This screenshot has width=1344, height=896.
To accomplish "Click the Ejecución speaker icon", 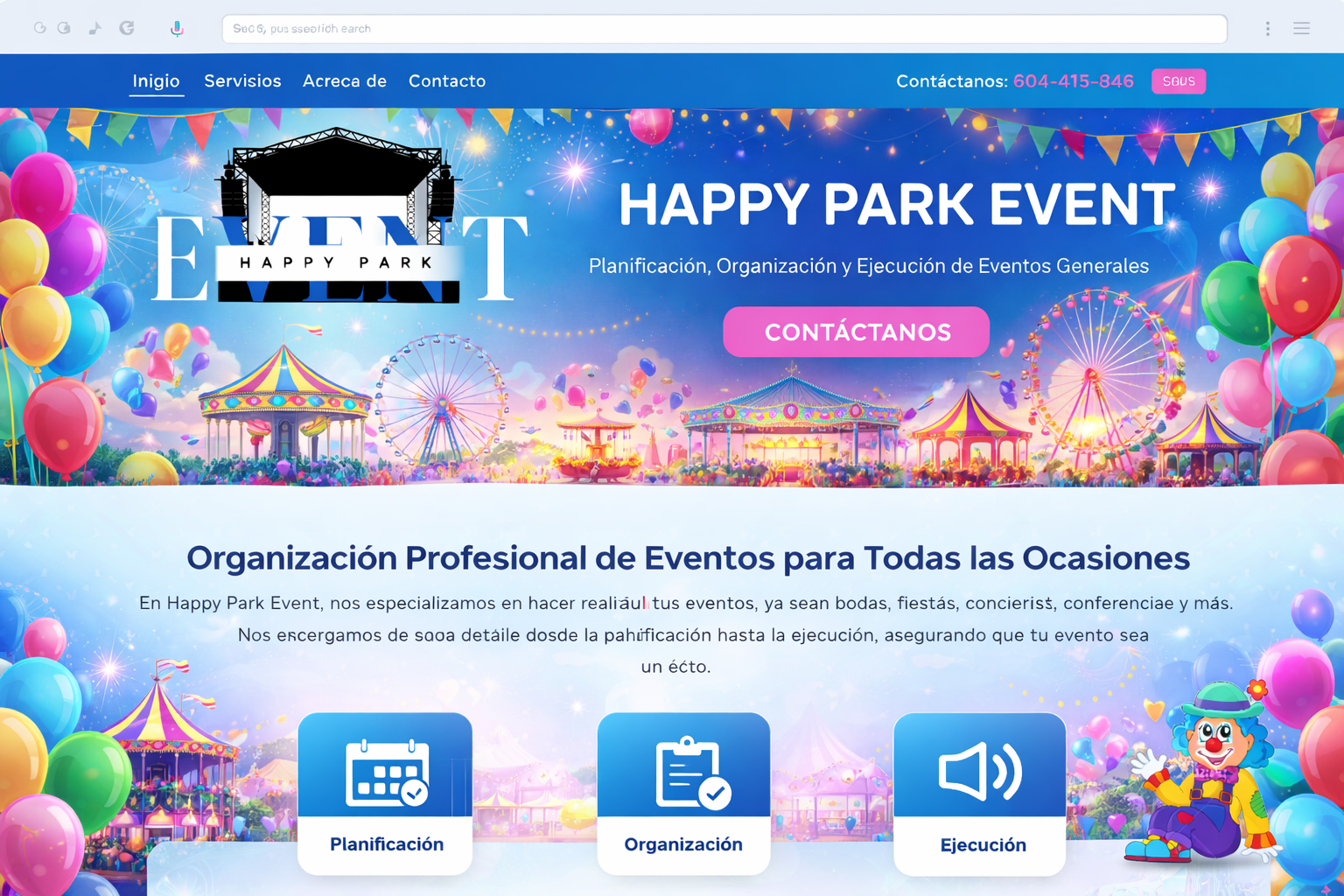I will 979,772.
